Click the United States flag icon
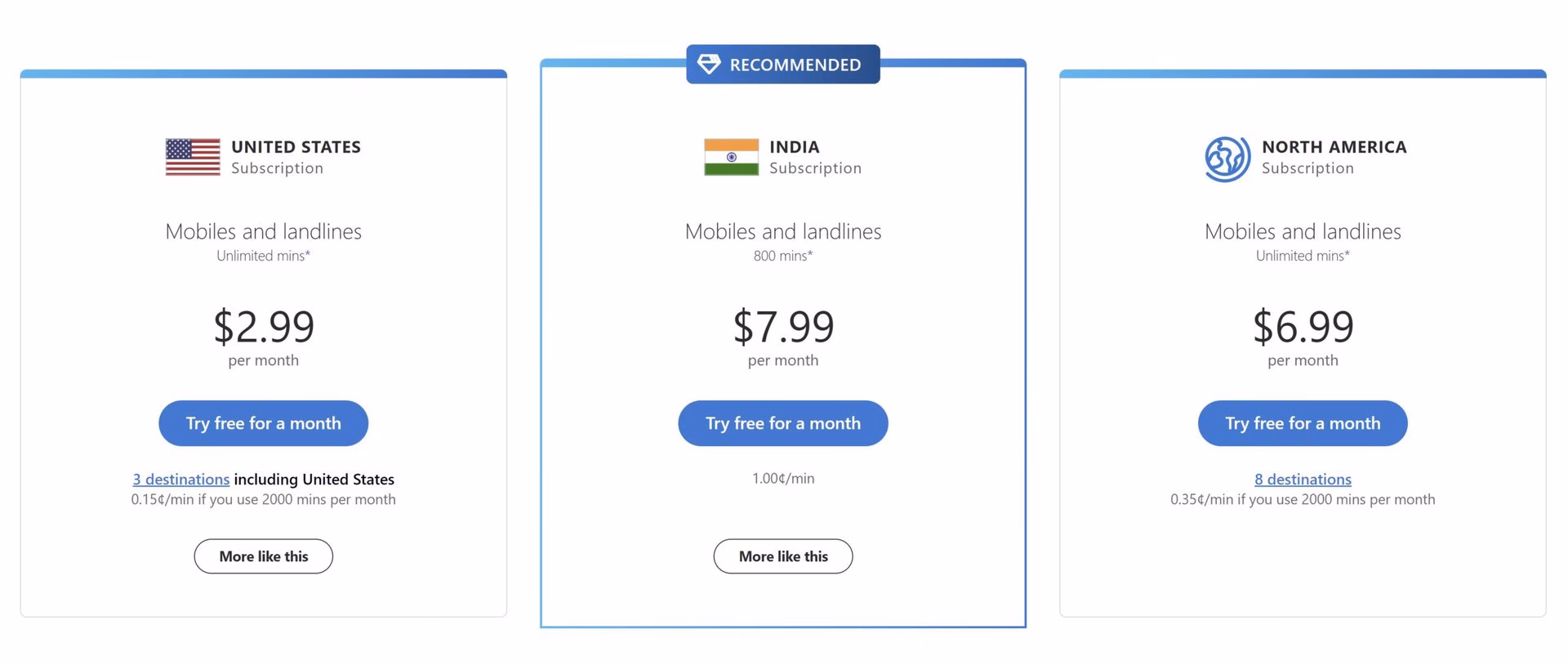This screenshot has height=665, width=1568. [x=193, y=157]
